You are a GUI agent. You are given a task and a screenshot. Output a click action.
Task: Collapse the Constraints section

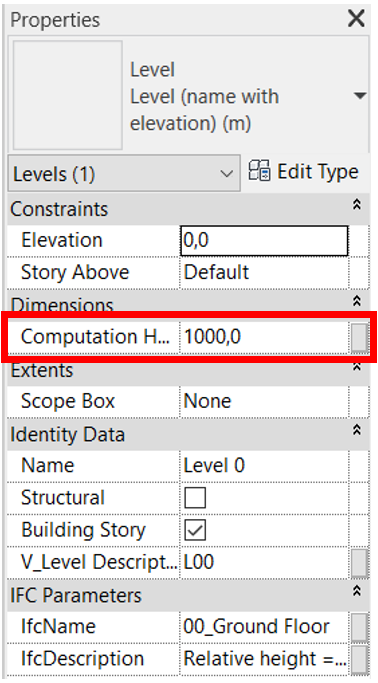pos(357,205)
